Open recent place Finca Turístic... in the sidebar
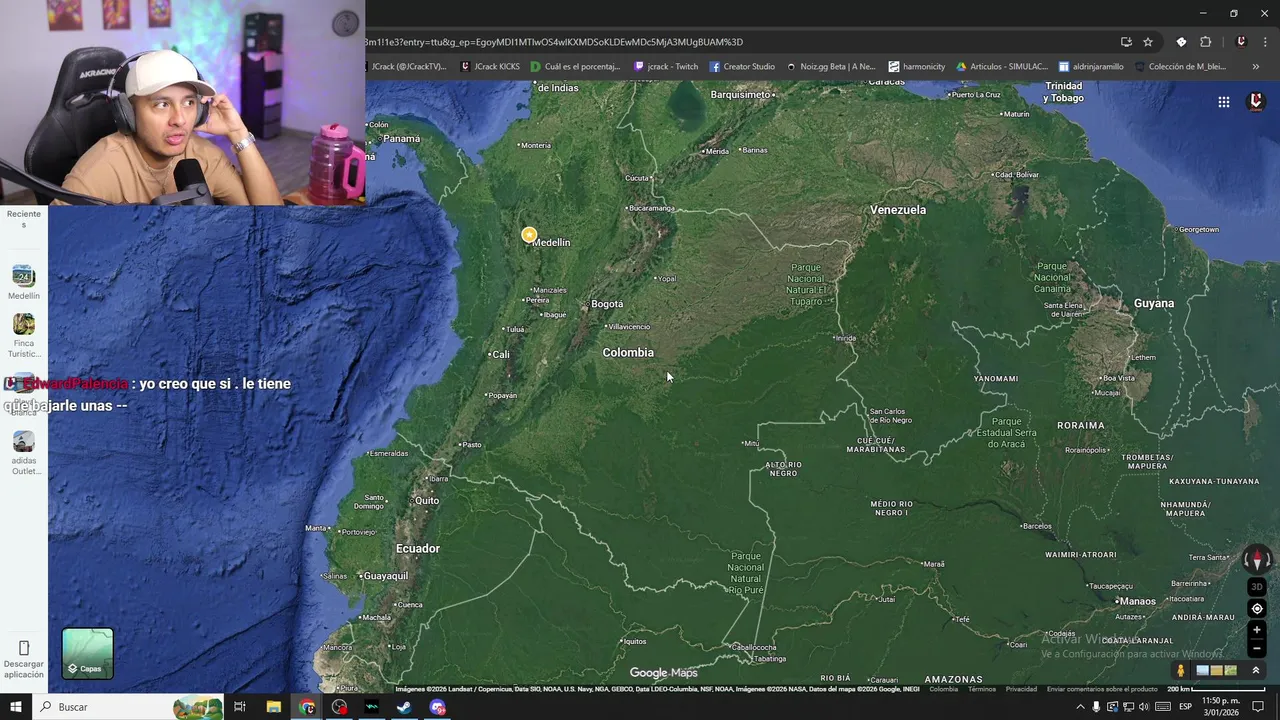The height and width of the screenshot is (720, 1280). click(24, 336)
